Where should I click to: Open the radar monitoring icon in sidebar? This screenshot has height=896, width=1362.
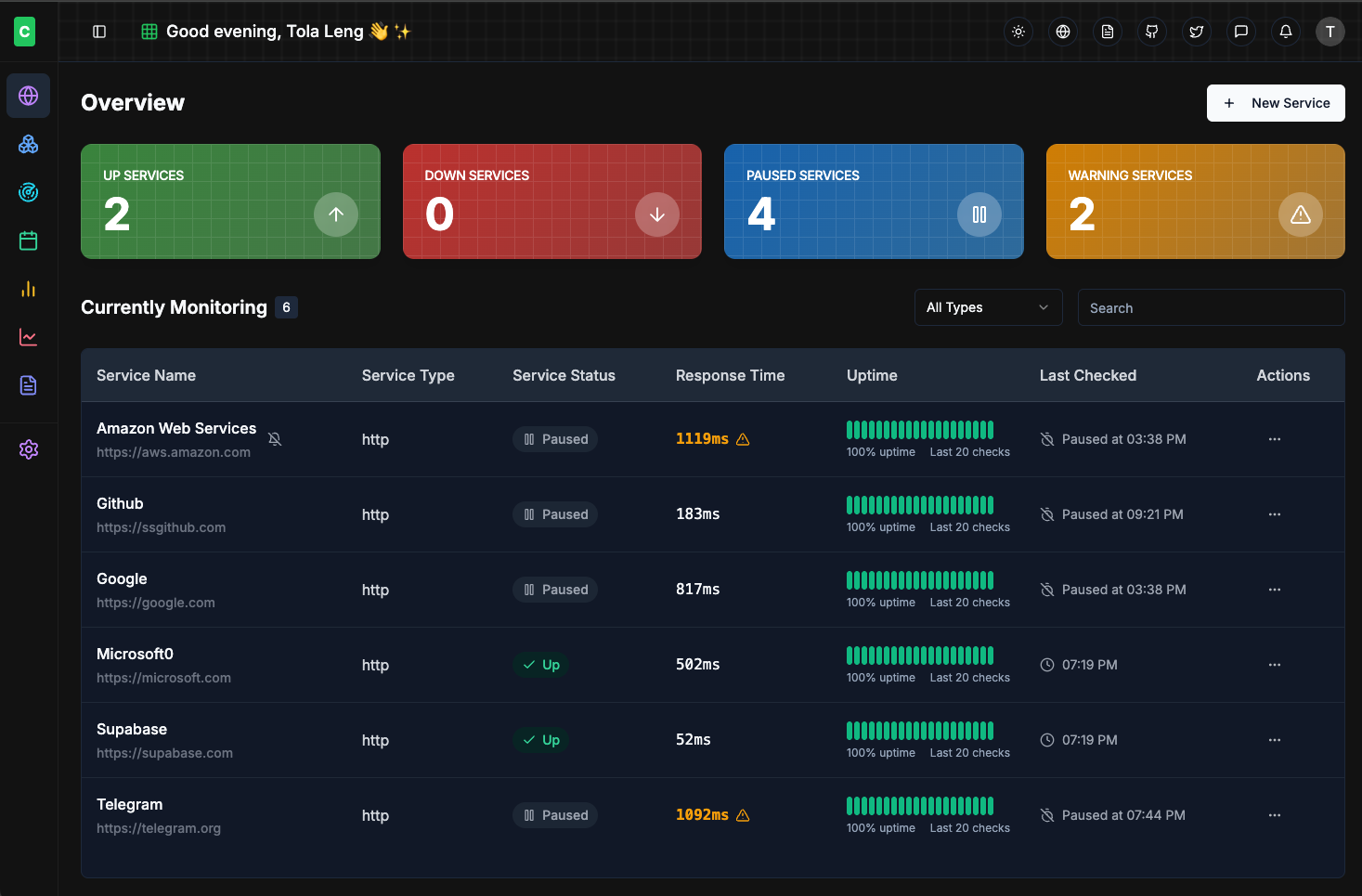coord(28,192)
